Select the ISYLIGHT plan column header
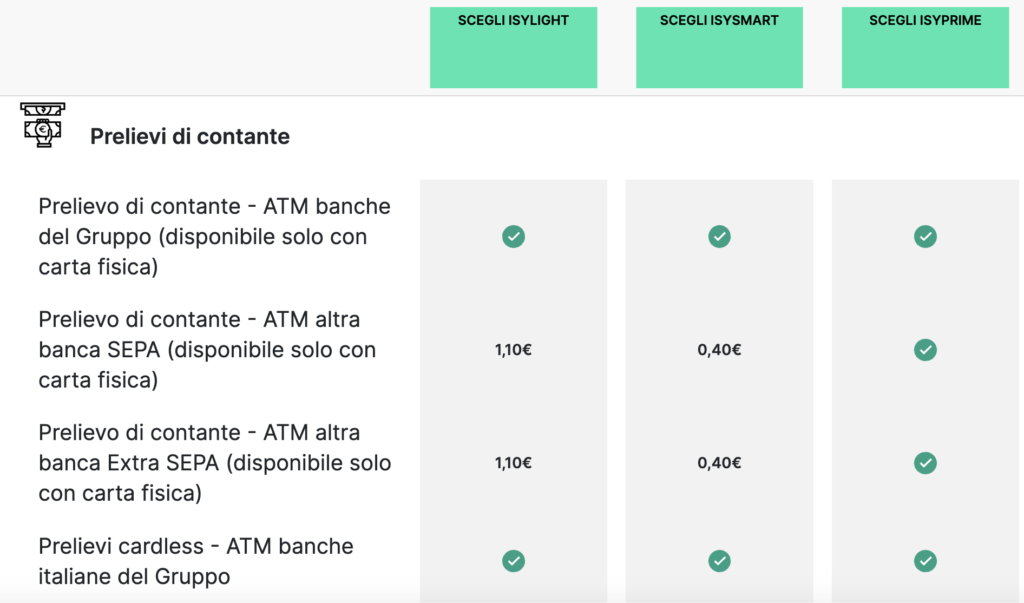This screenshot has height=603, width=1024. pyautogui.click(x=513, y=47)
